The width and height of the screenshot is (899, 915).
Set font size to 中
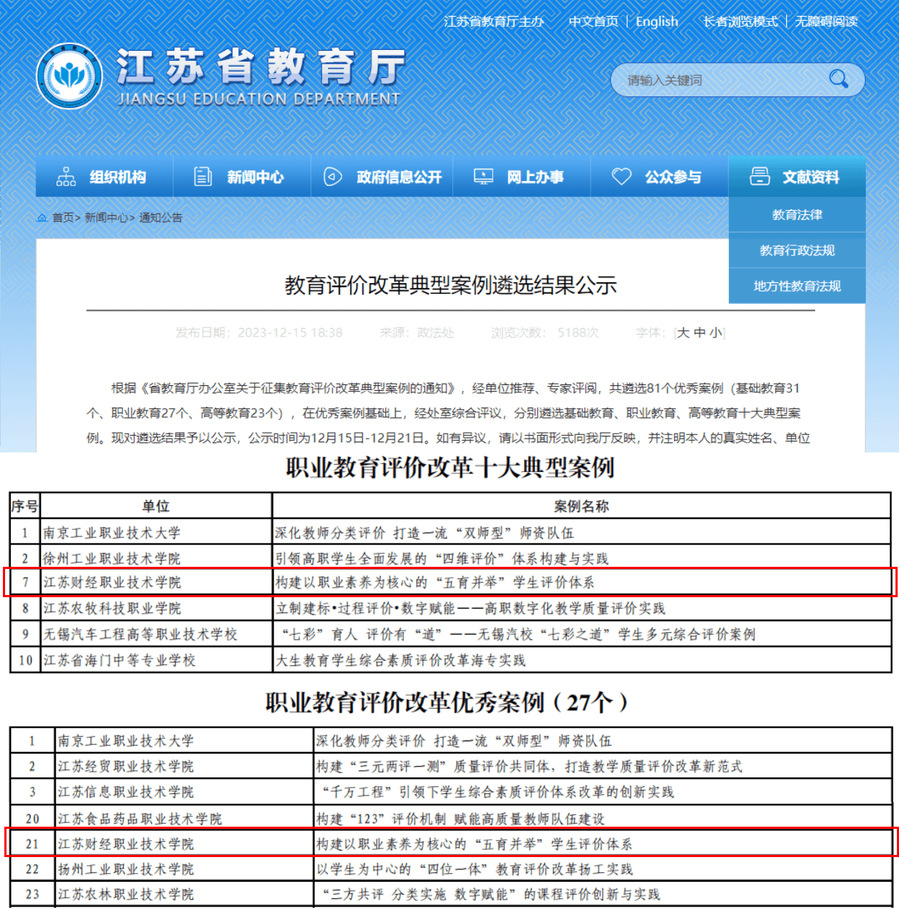coord(699,333)
